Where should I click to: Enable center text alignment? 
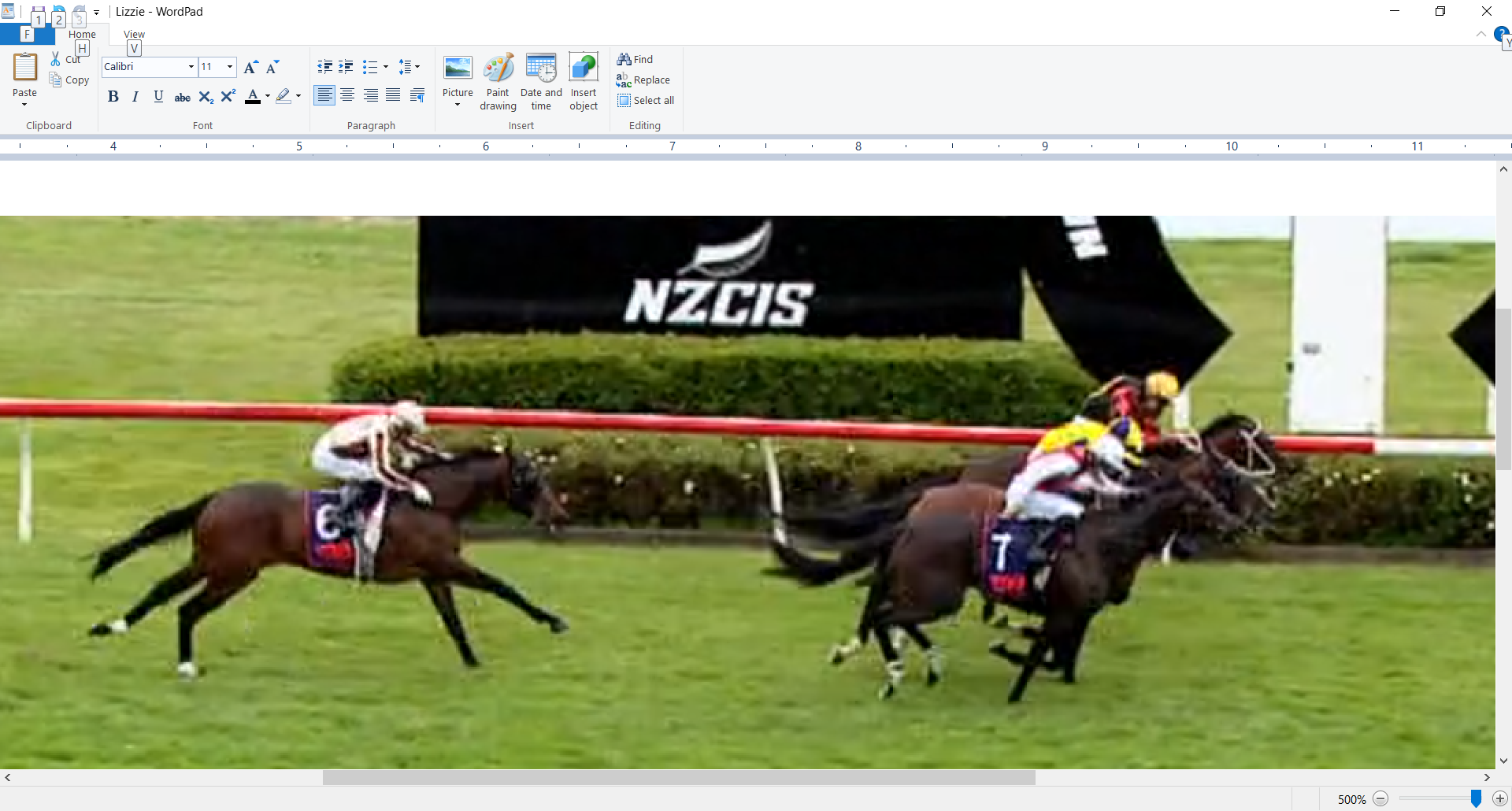coord(347,95)
